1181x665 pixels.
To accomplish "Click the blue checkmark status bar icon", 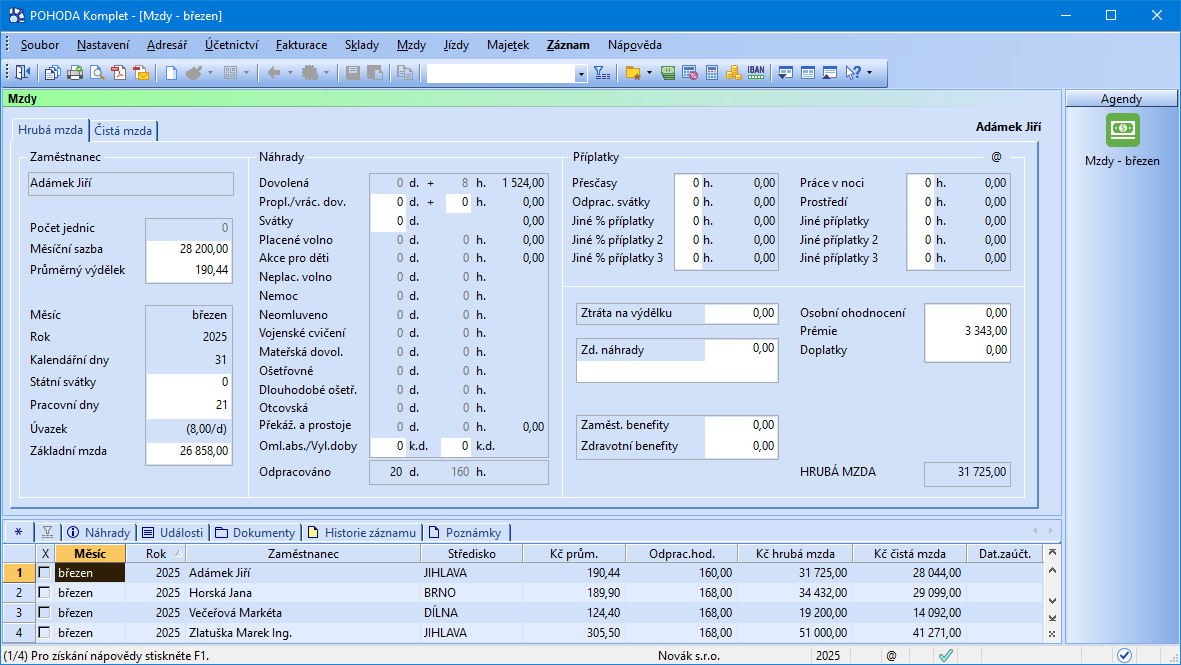I will [1124, 655].
